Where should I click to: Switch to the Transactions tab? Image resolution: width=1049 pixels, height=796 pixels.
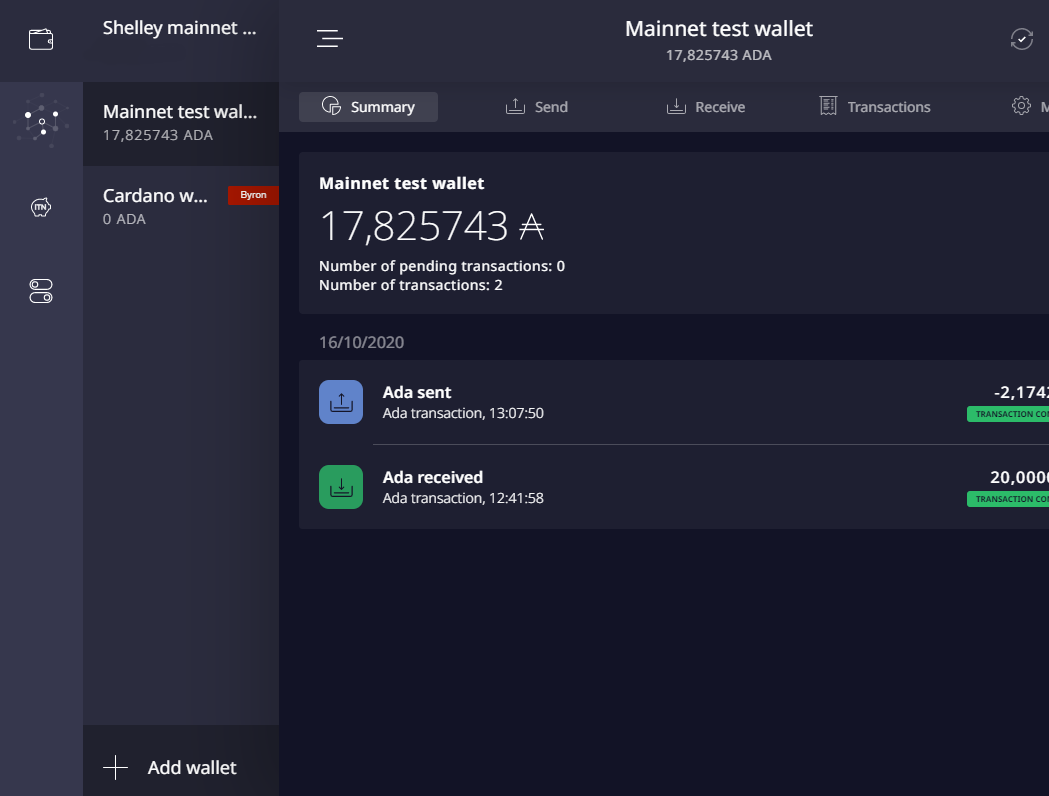tap(875, 107)
